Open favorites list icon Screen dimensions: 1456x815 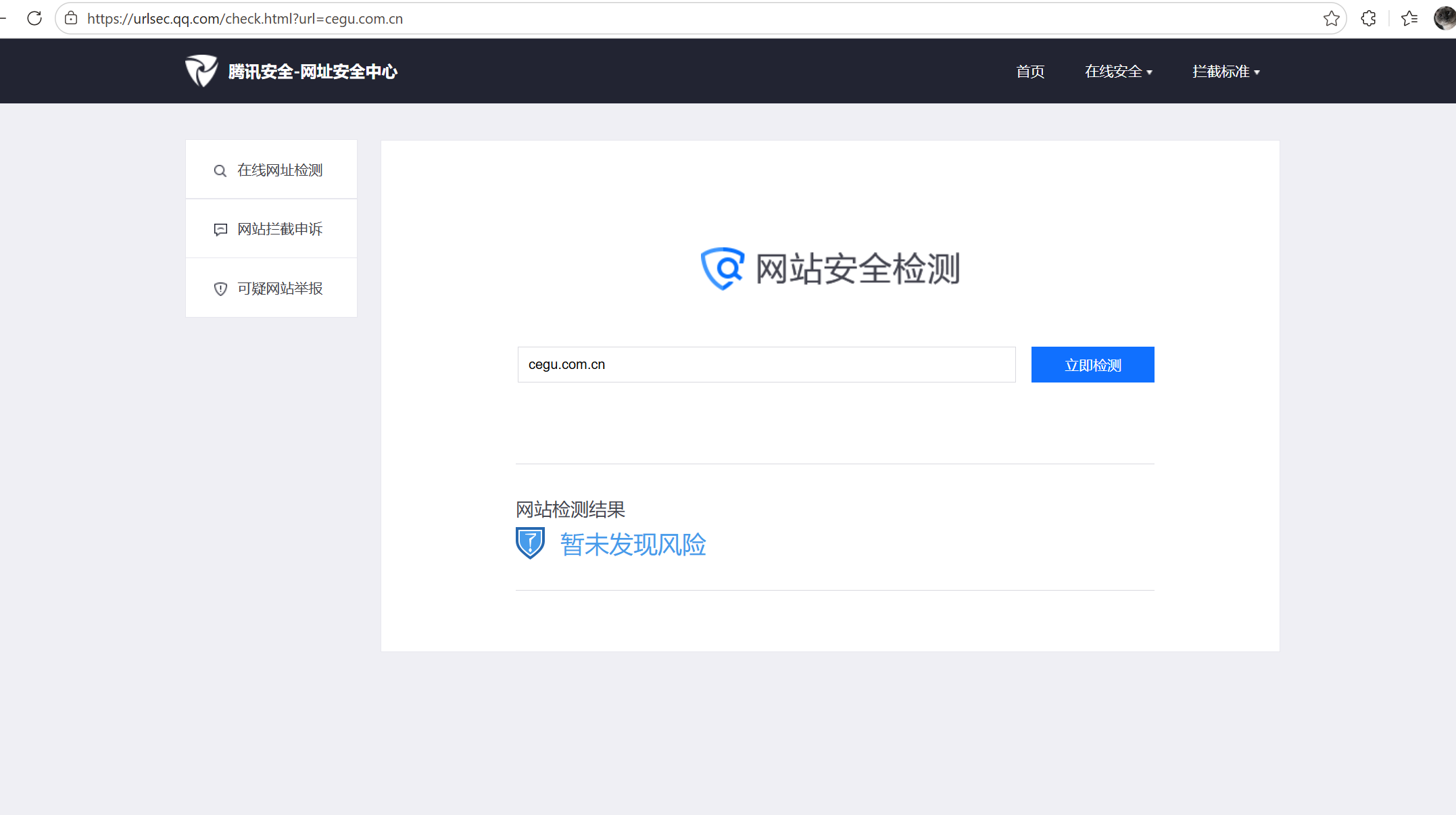pyautogui.click(x=1409, y=18)
